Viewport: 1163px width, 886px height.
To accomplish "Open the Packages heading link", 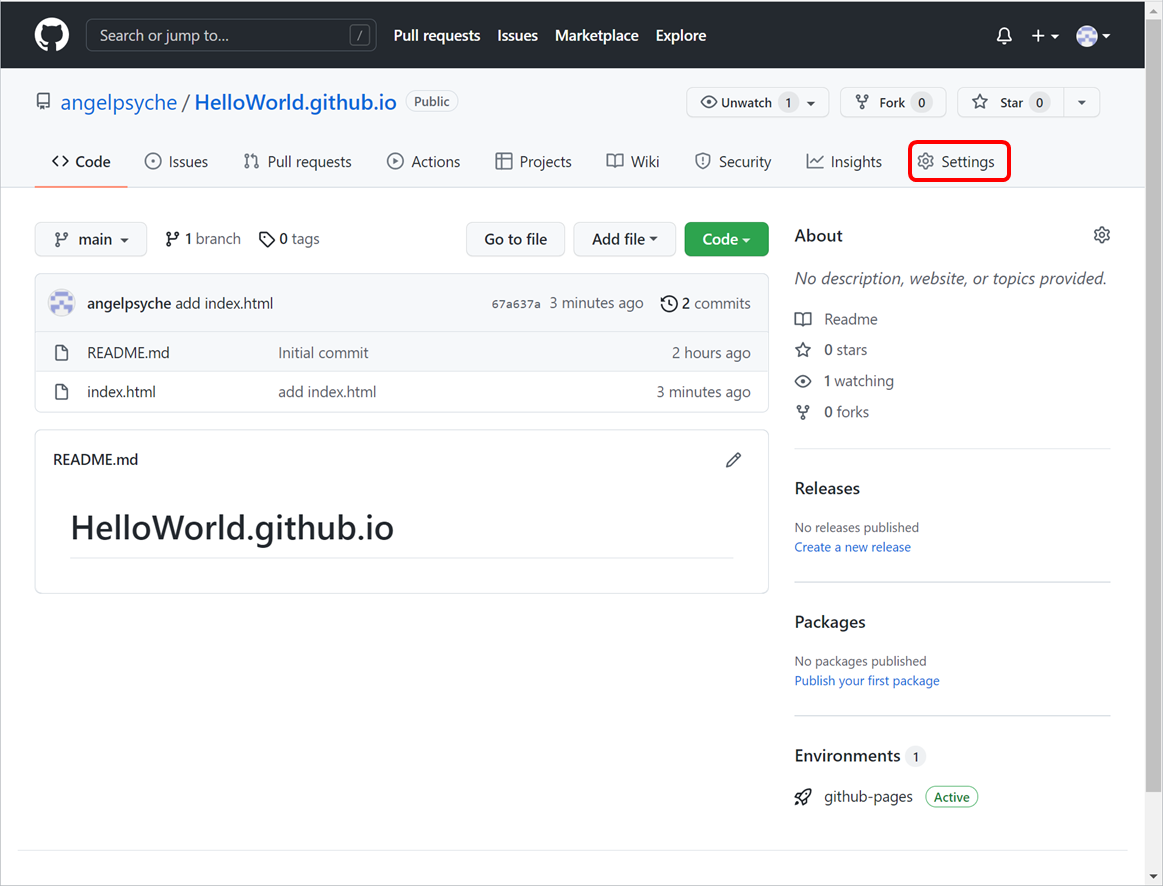I will pos(830,622).
